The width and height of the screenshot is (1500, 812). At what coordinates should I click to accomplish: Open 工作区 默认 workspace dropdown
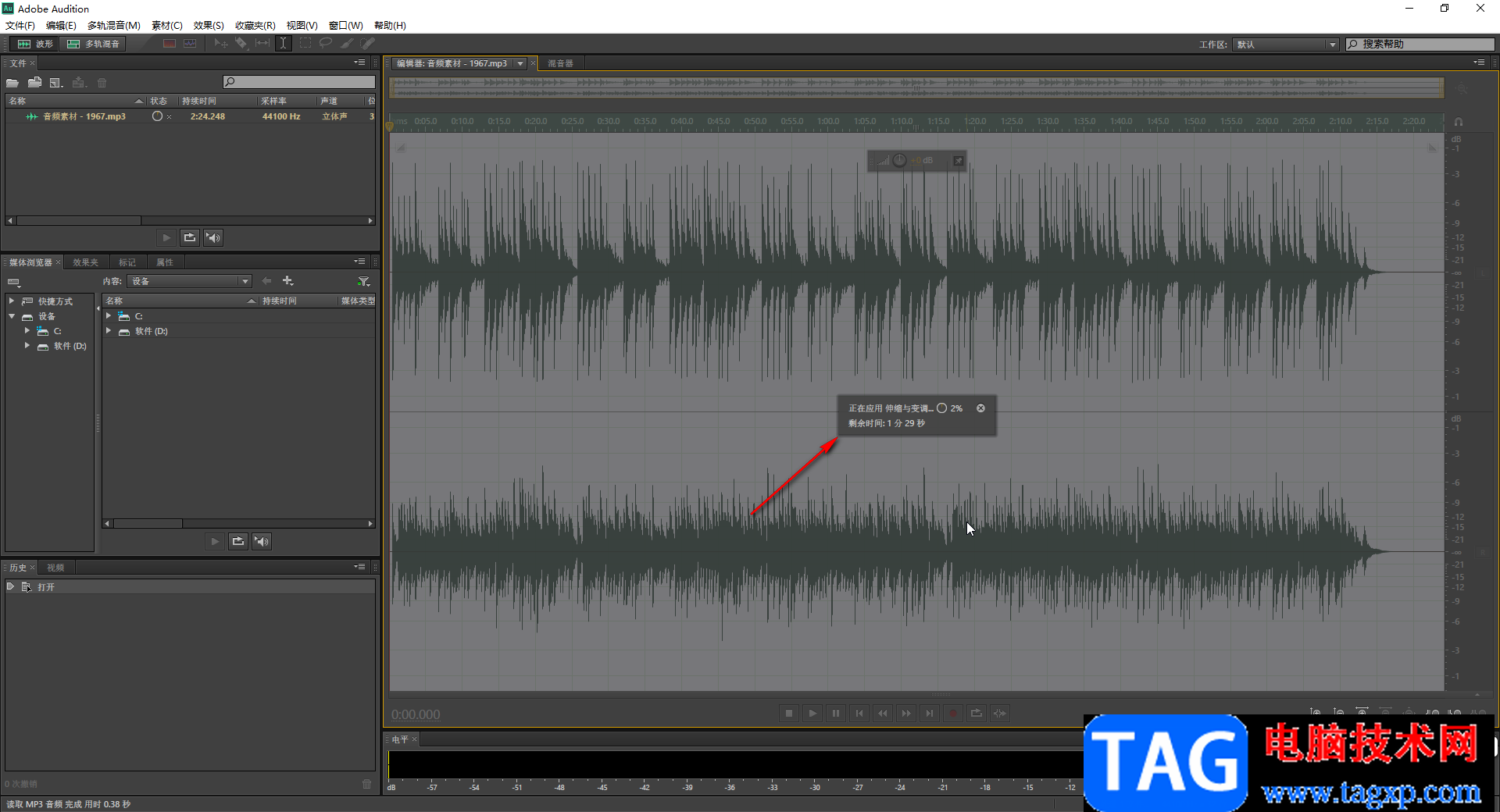pyautogui.click(x=1286, y=45)
